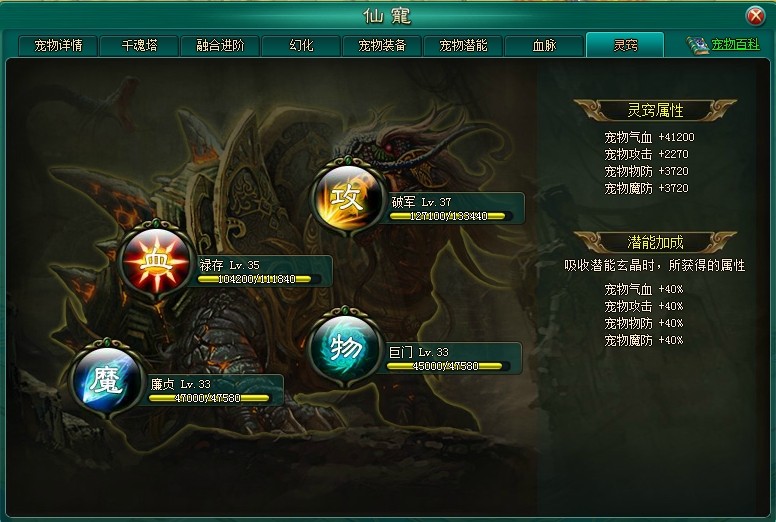776x522 pixels.
Task: Switch to the 血脉 tab
Action: pyautogui.click(x=544, y=46)
